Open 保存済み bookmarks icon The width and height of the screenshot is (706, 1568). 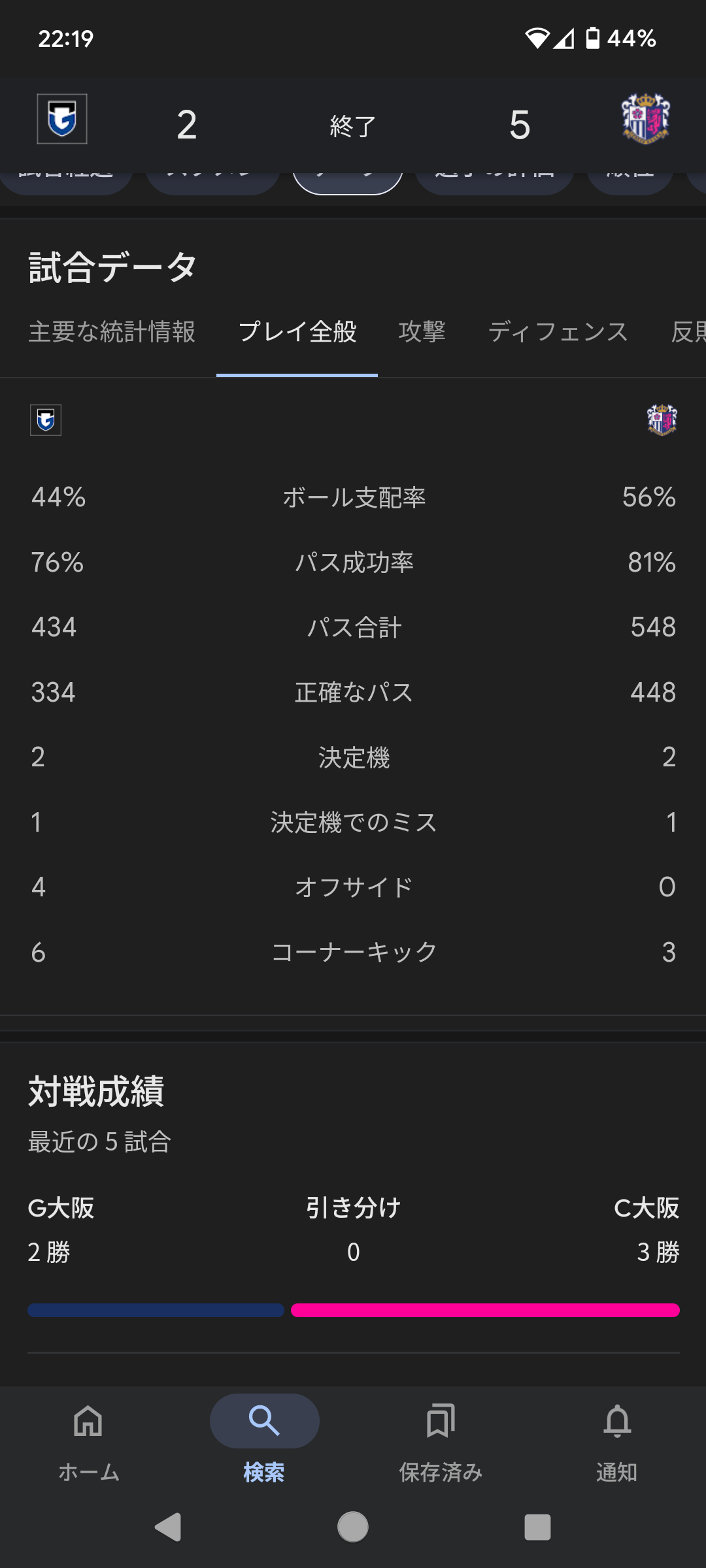[x=441, y=1421]
